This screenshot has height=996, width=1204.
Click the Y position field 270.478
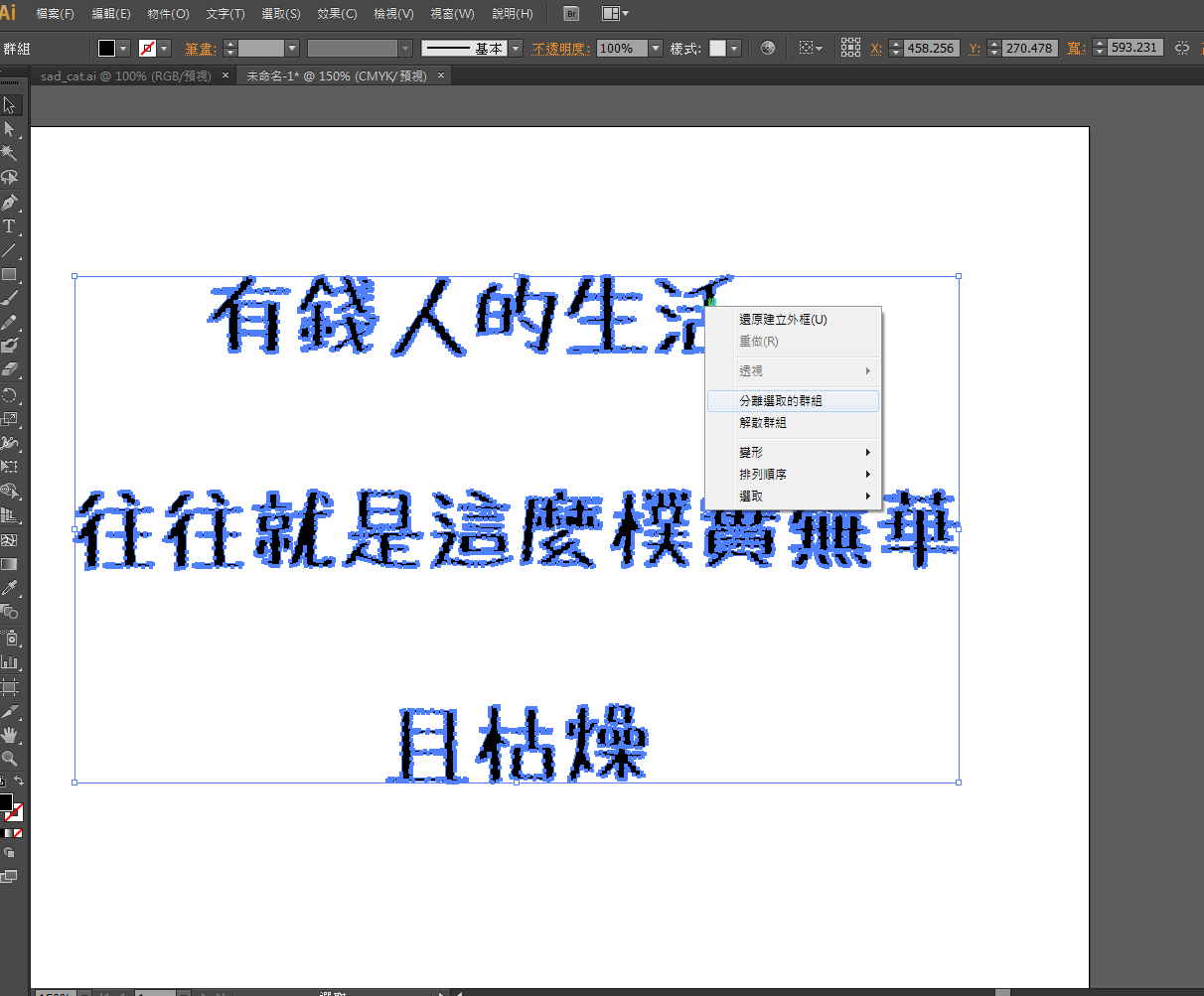coord(1028,48)
